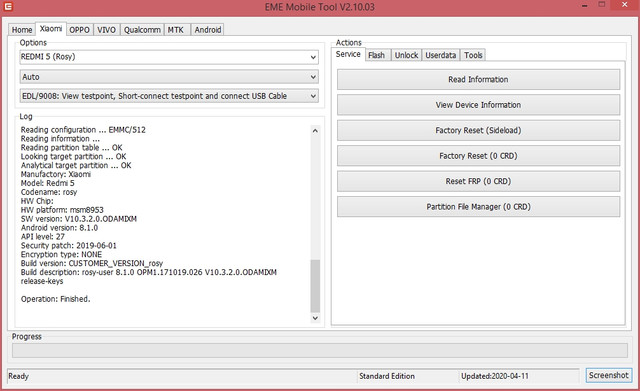Switch to the Qualcomm tab
Viewport: 640px width, 391px height.
(142, 30)
